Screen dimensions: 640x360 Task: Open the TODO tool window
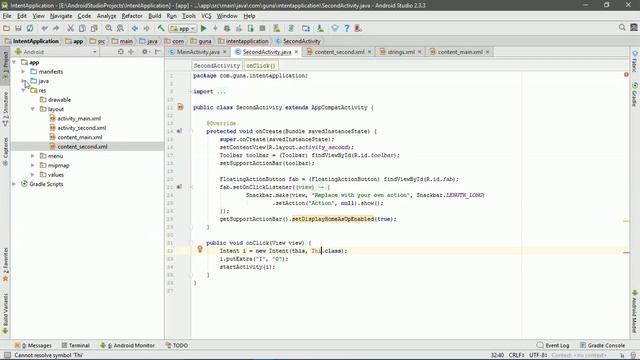click(177, 345)
